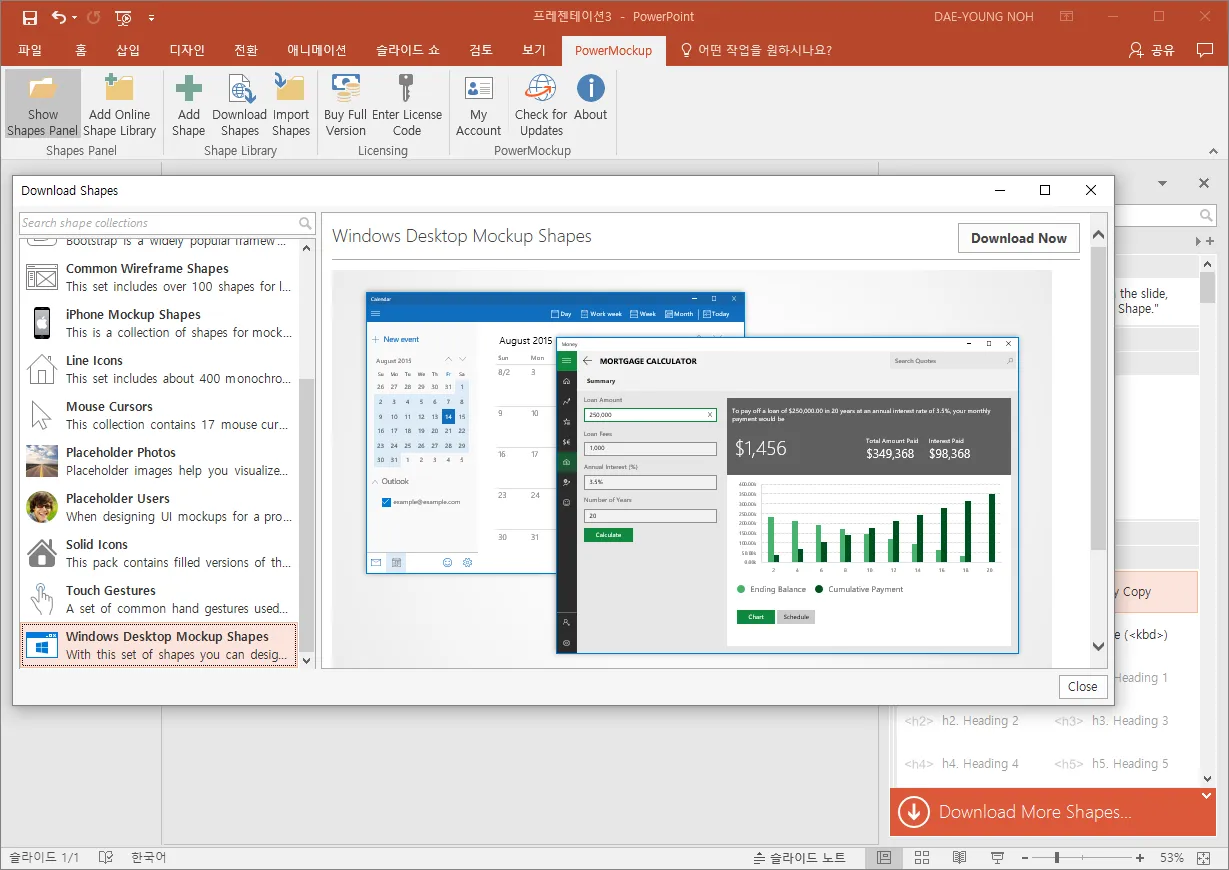Open My Account in ribbon
The height and width of the screenshot is (870, 1229).
478,89
